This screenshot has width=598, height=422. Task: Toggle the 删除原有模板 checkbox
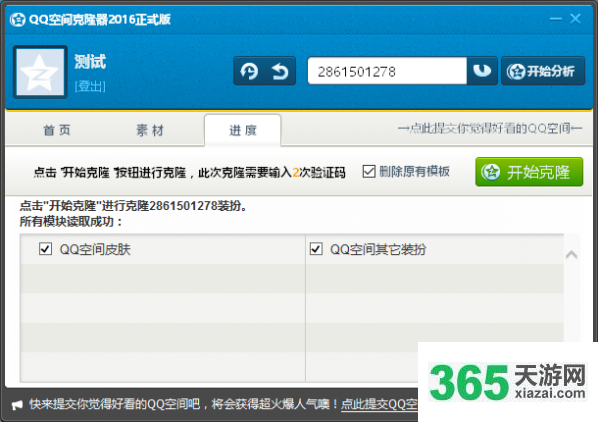point(369,172)
